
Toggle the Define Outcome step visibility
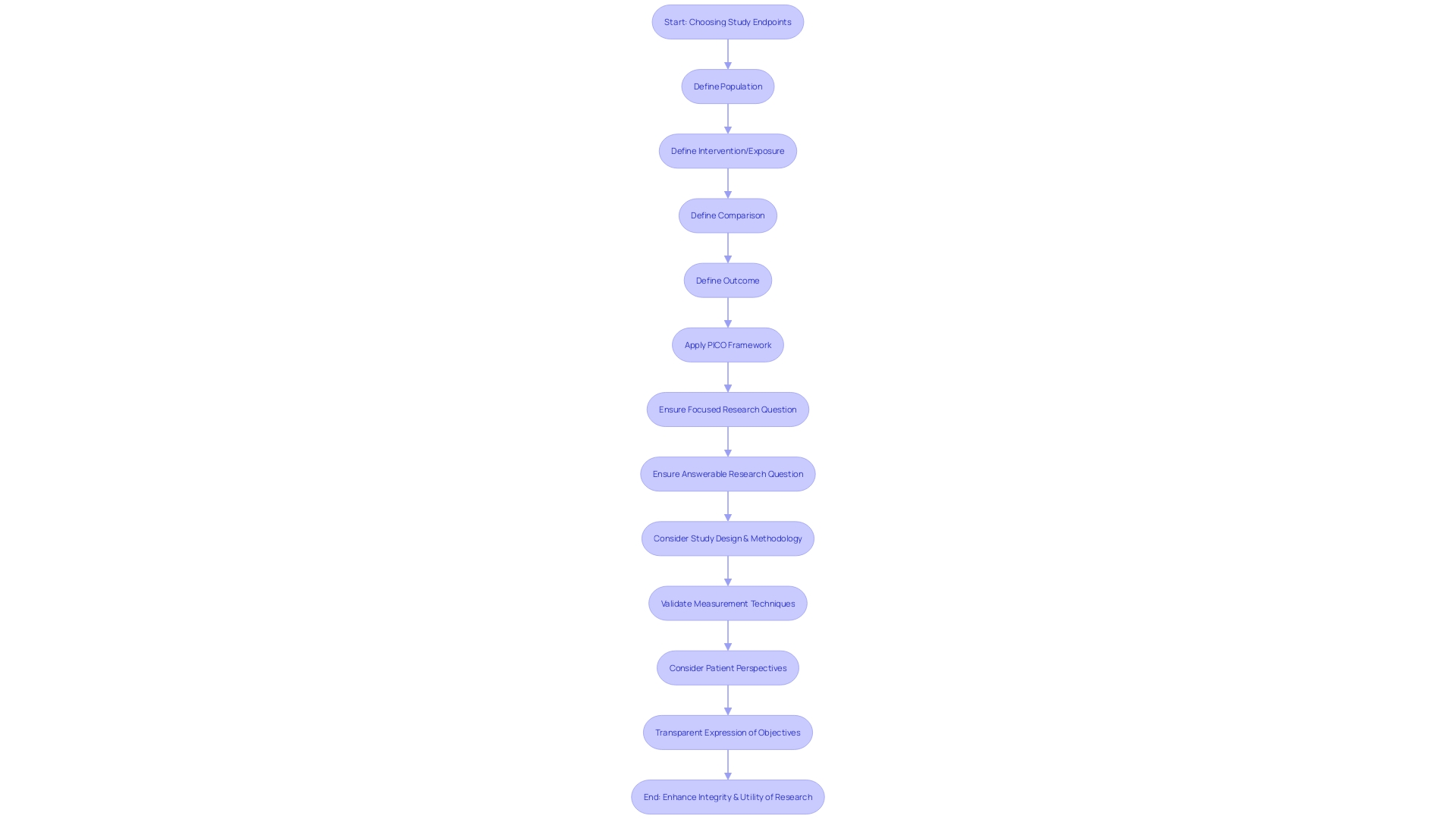coord(727,280)
